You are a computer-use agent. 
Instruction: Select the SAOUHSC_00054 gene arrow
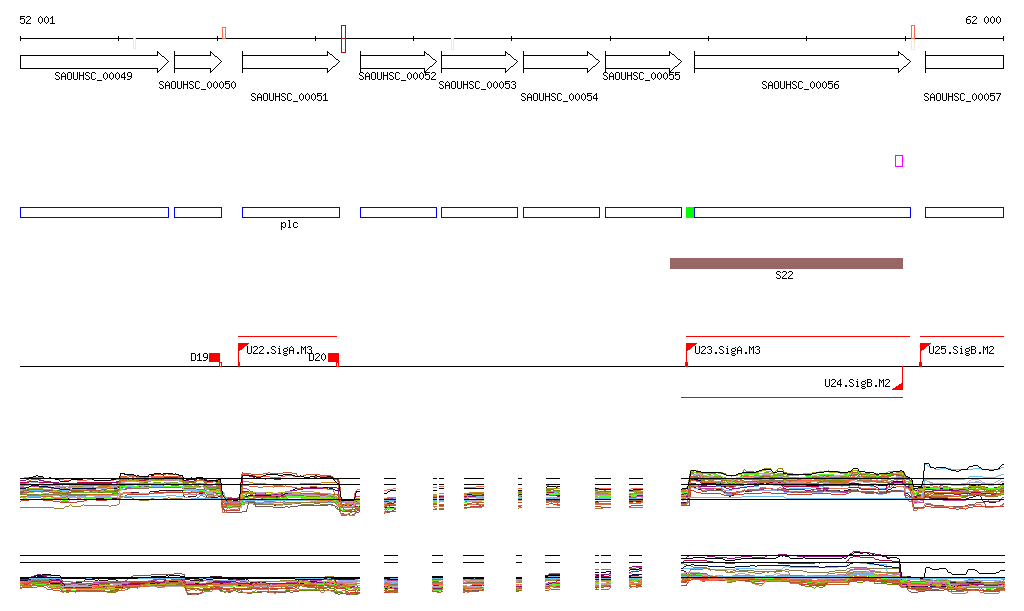[x=561, y=62]
